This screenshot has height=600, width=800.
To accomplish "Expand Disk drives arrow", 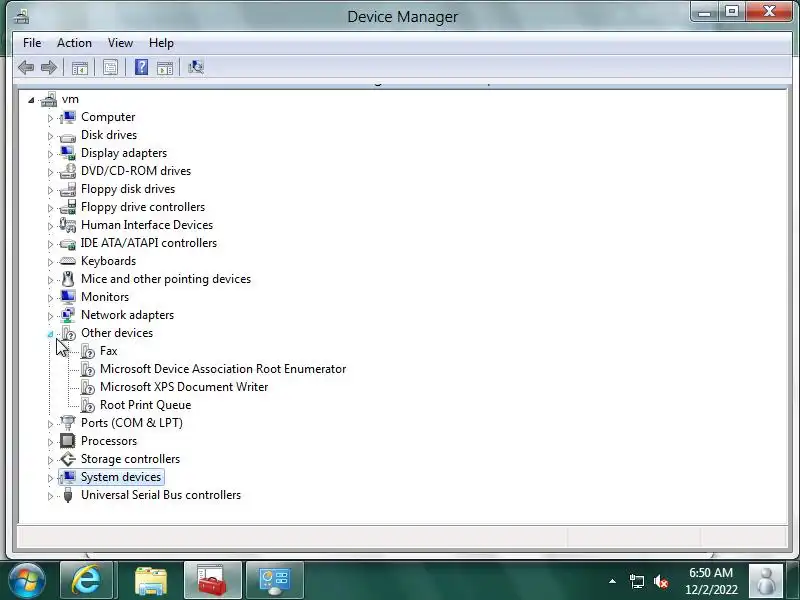I will 50,136.
